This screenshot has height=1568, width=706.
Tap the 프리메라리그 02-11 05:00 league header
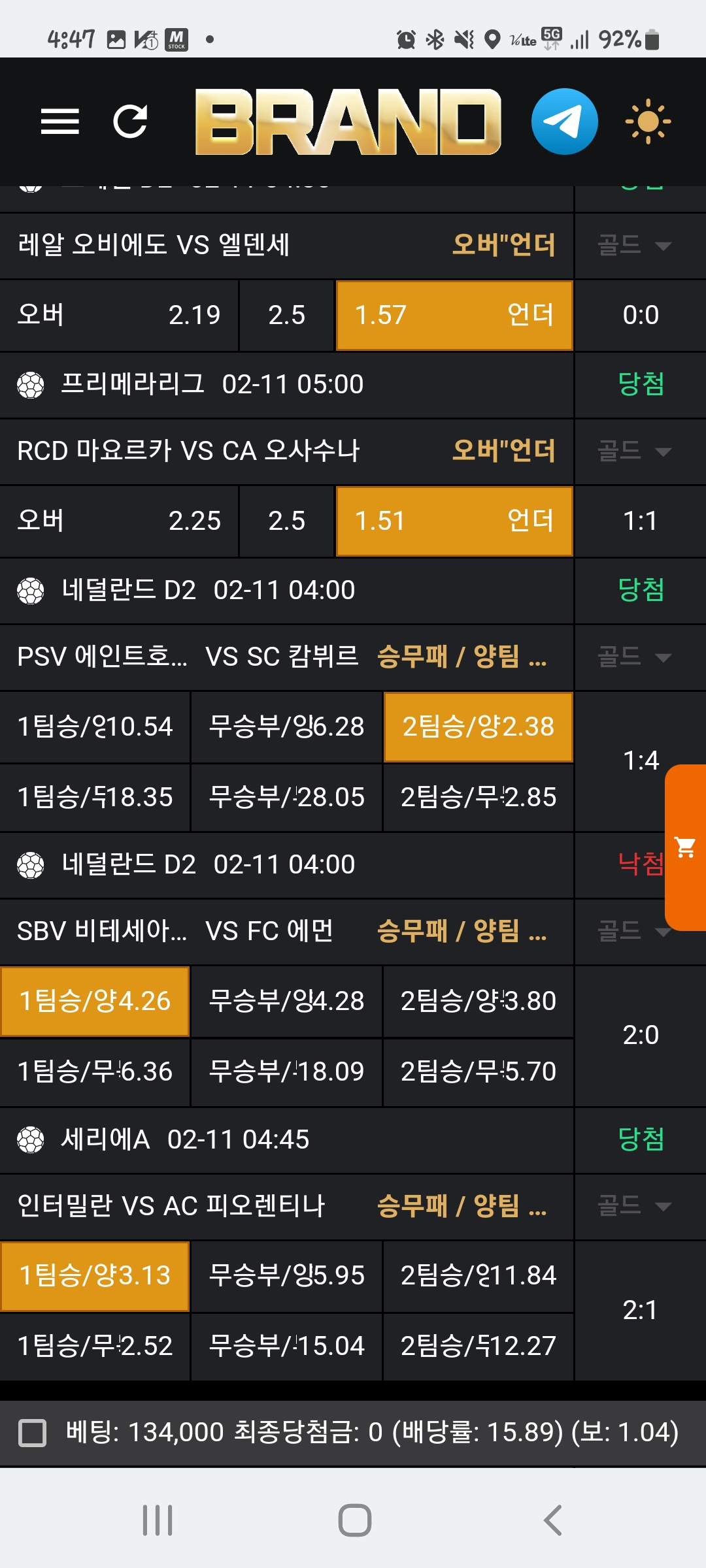point(286,384)
